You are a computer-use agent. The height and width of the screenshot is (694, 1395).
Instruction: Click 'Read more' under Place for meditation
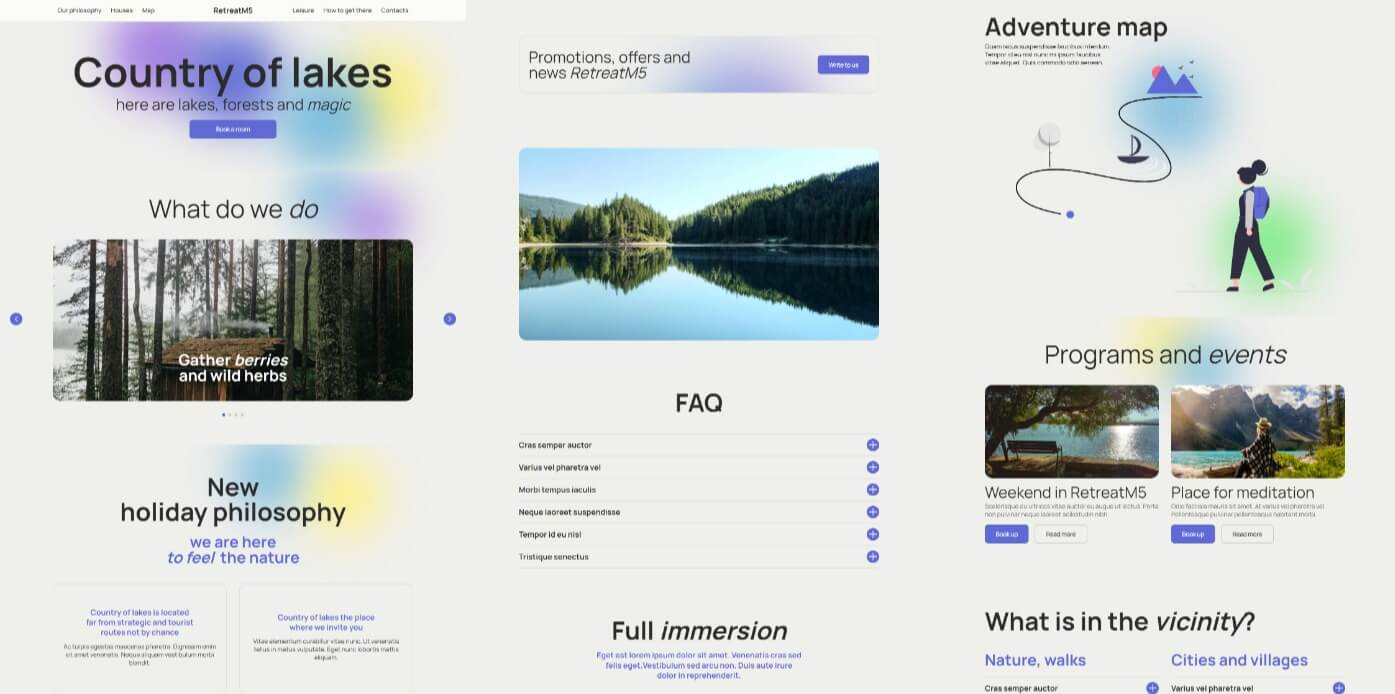[1246, 534]
